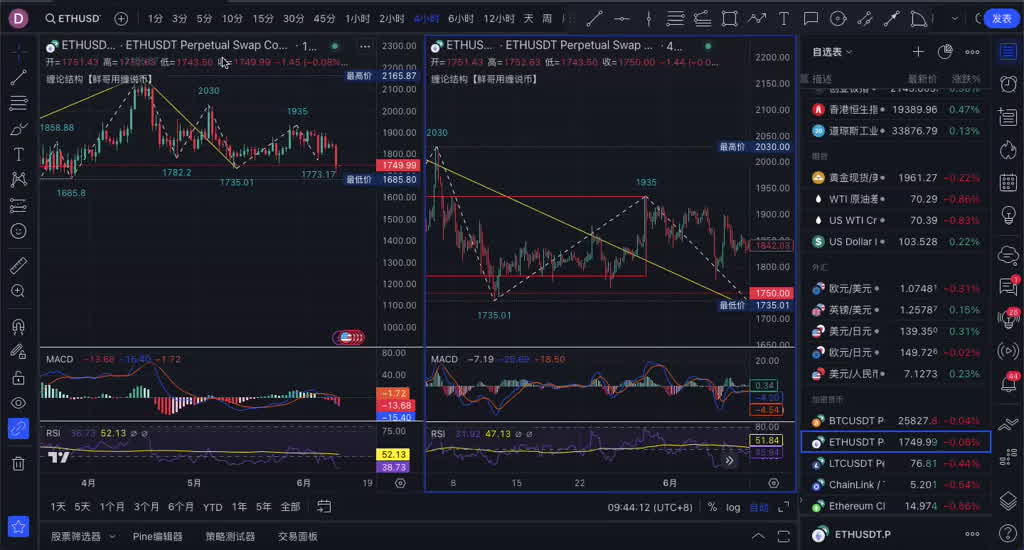
Task: Open the emoji sticker tool
Action: 18,231
